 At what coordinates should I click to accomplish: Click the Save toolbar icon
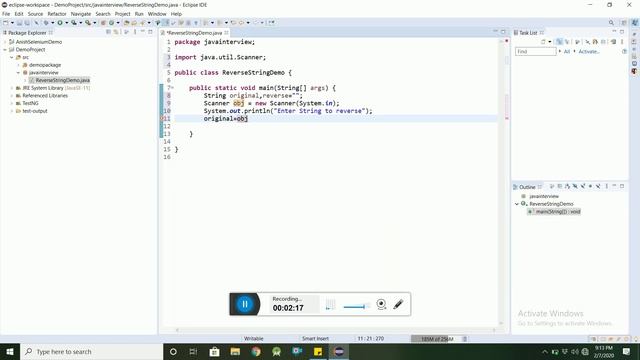tap(19, 23)
